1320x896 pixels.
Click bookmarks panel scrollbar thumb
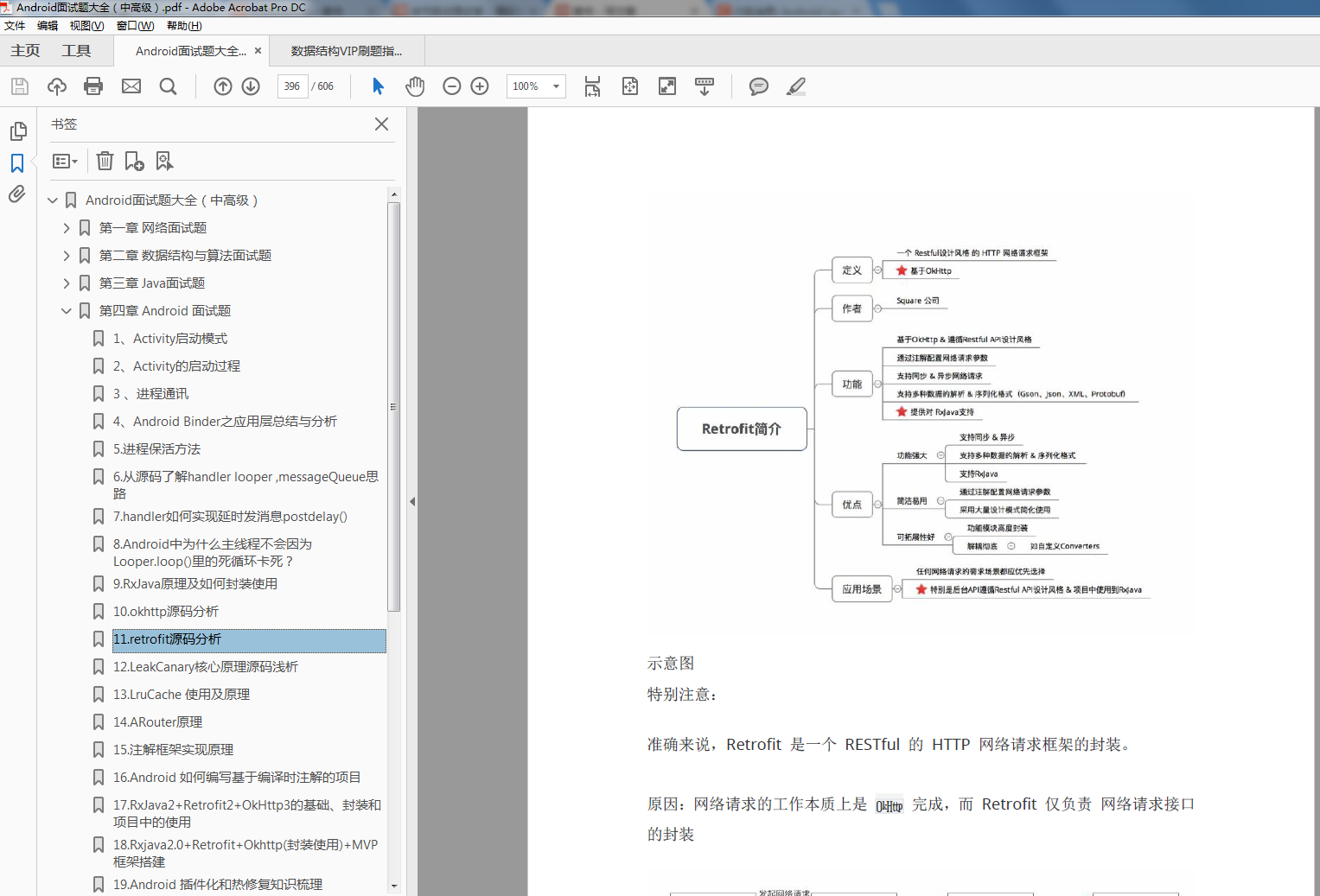pos(394,406)
